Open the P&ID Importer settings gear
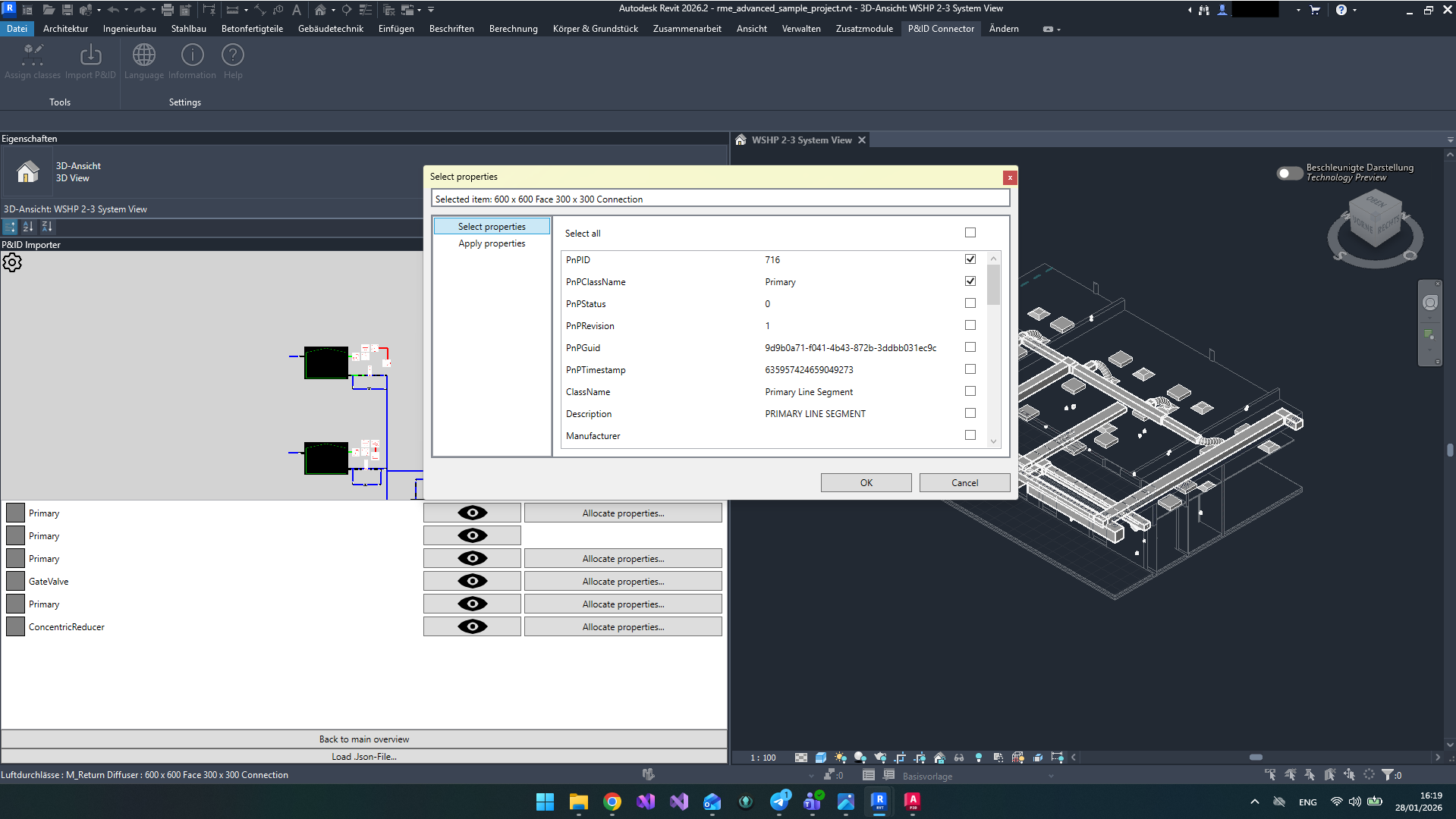1456x819 pixels. [12, 262]
